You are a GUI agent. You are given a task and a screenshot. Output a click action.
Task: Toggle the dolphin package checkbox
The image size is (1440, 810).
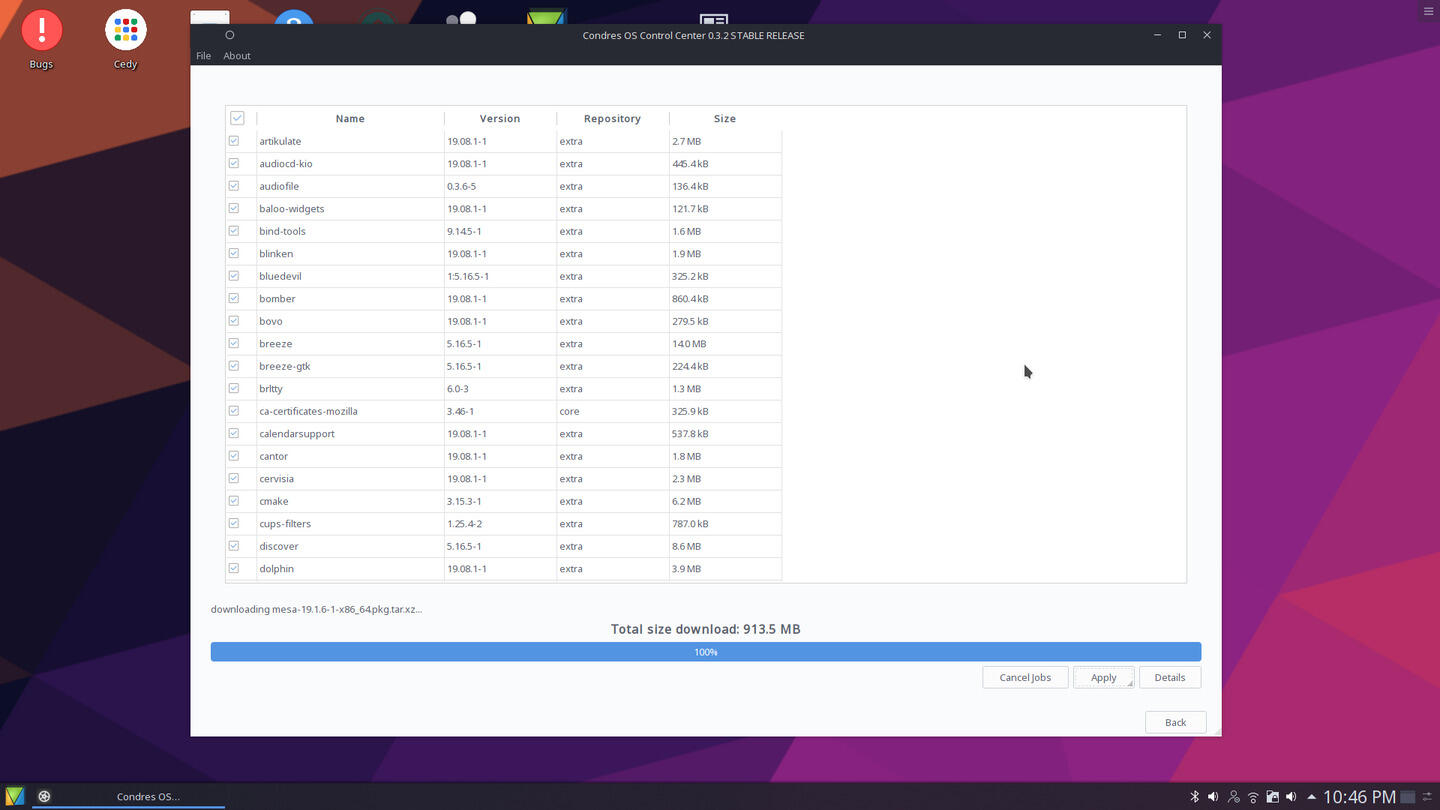[x=234, y=568]
